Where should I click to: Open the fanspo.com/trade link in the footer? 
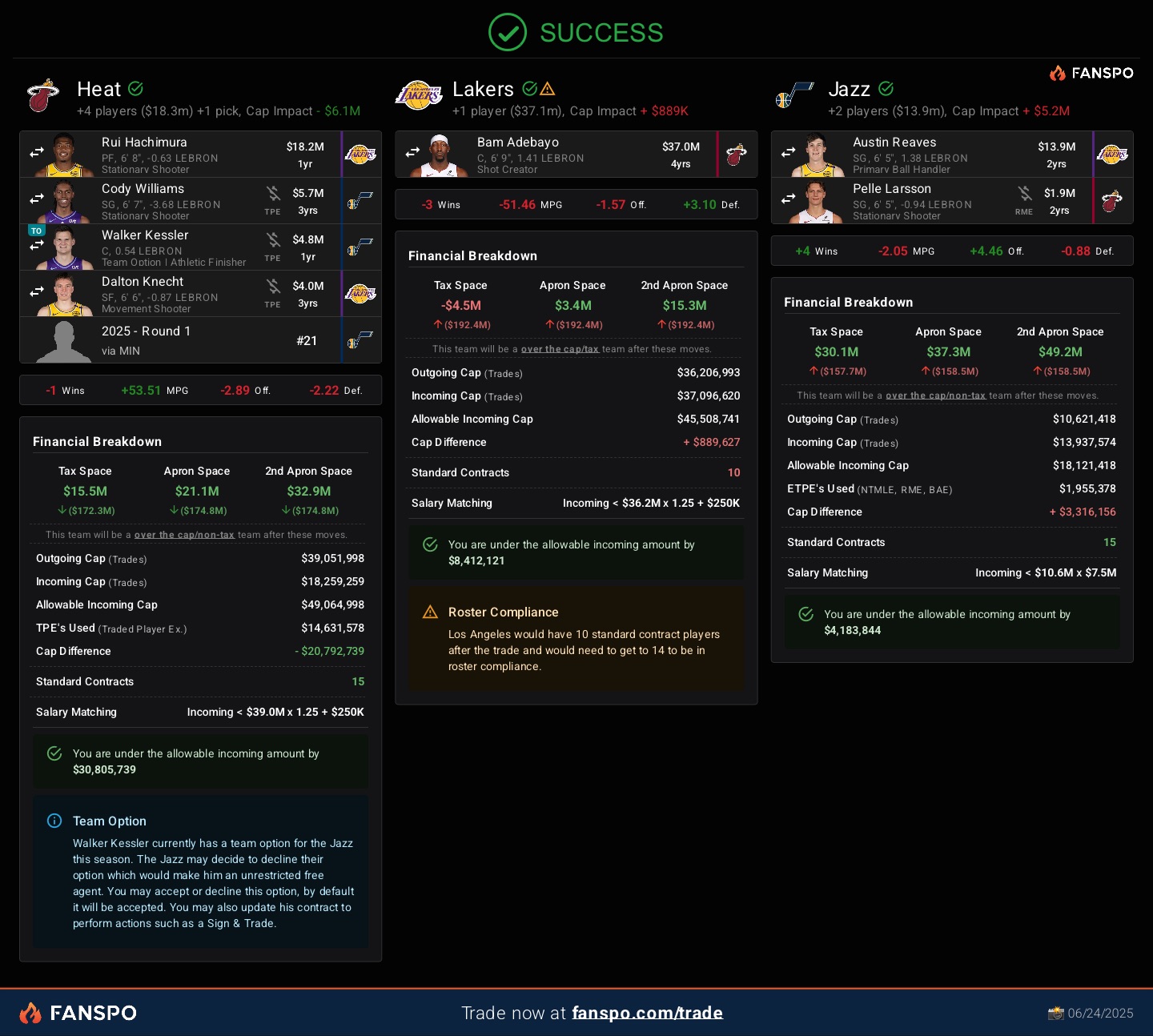tap(647, 1013)
